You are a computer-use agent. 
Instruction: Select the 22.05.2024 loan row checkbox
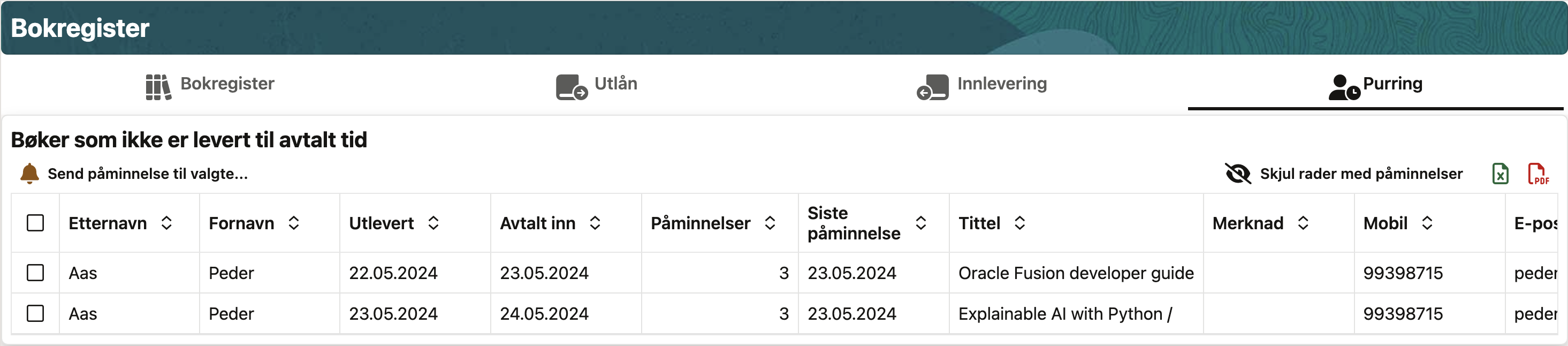click(35, 273)
